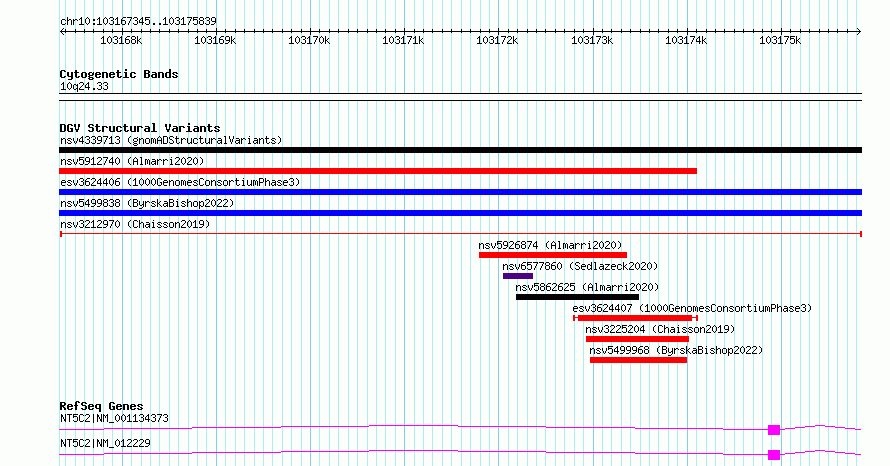This screenshot has width=890, height=466.
Task: Click ruler tick label 103168k
Action: [x=121, y=40]
